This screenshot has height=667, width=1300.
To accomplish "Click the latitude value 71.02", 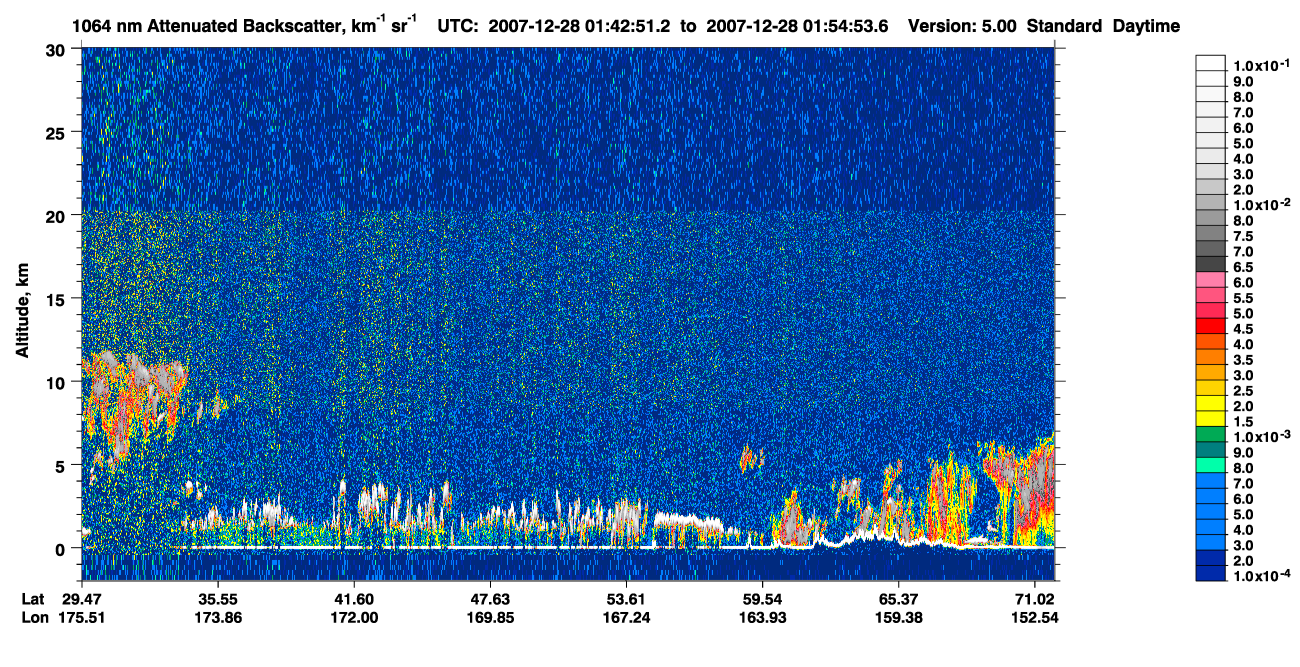I will coord(1034,599).
